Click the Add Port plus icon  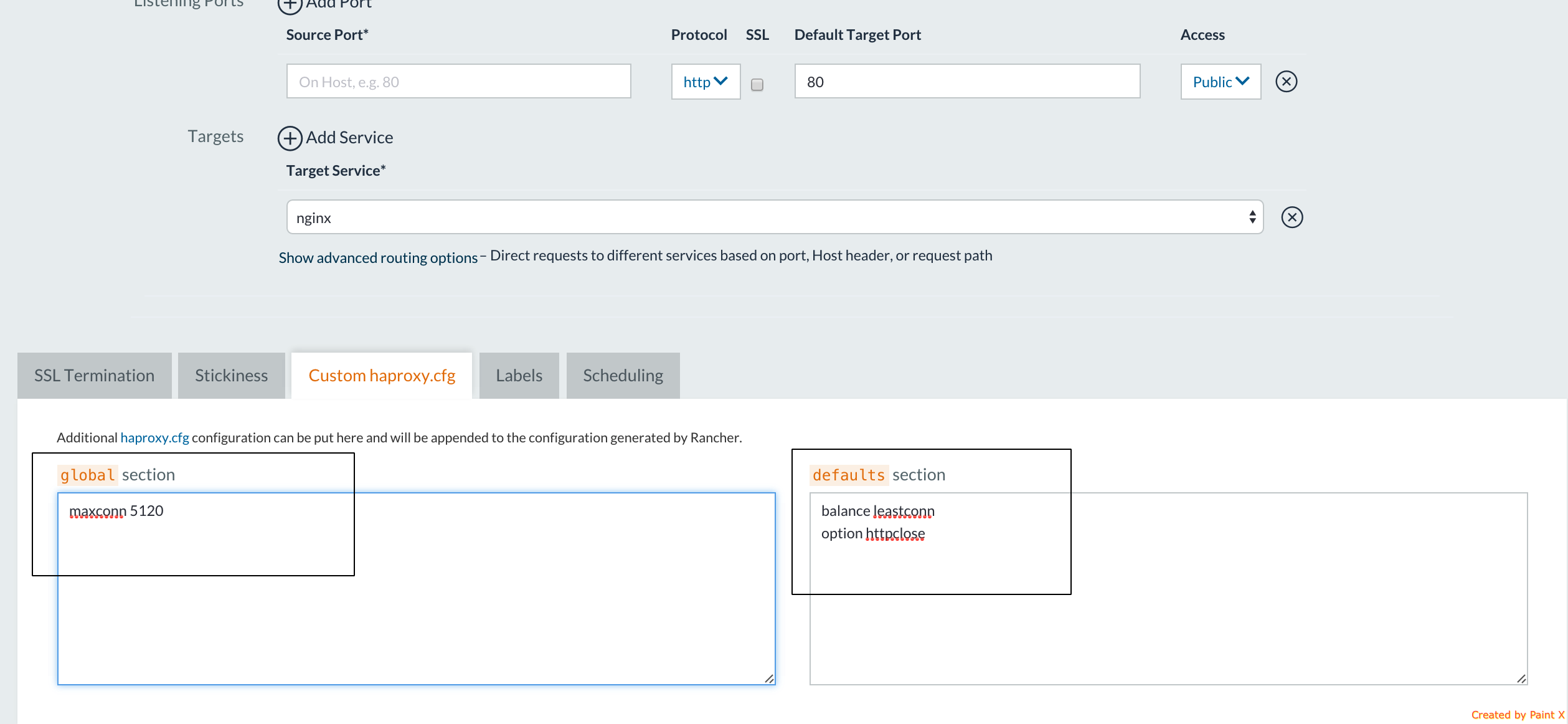pyautogui.click(x=290, y=5)
